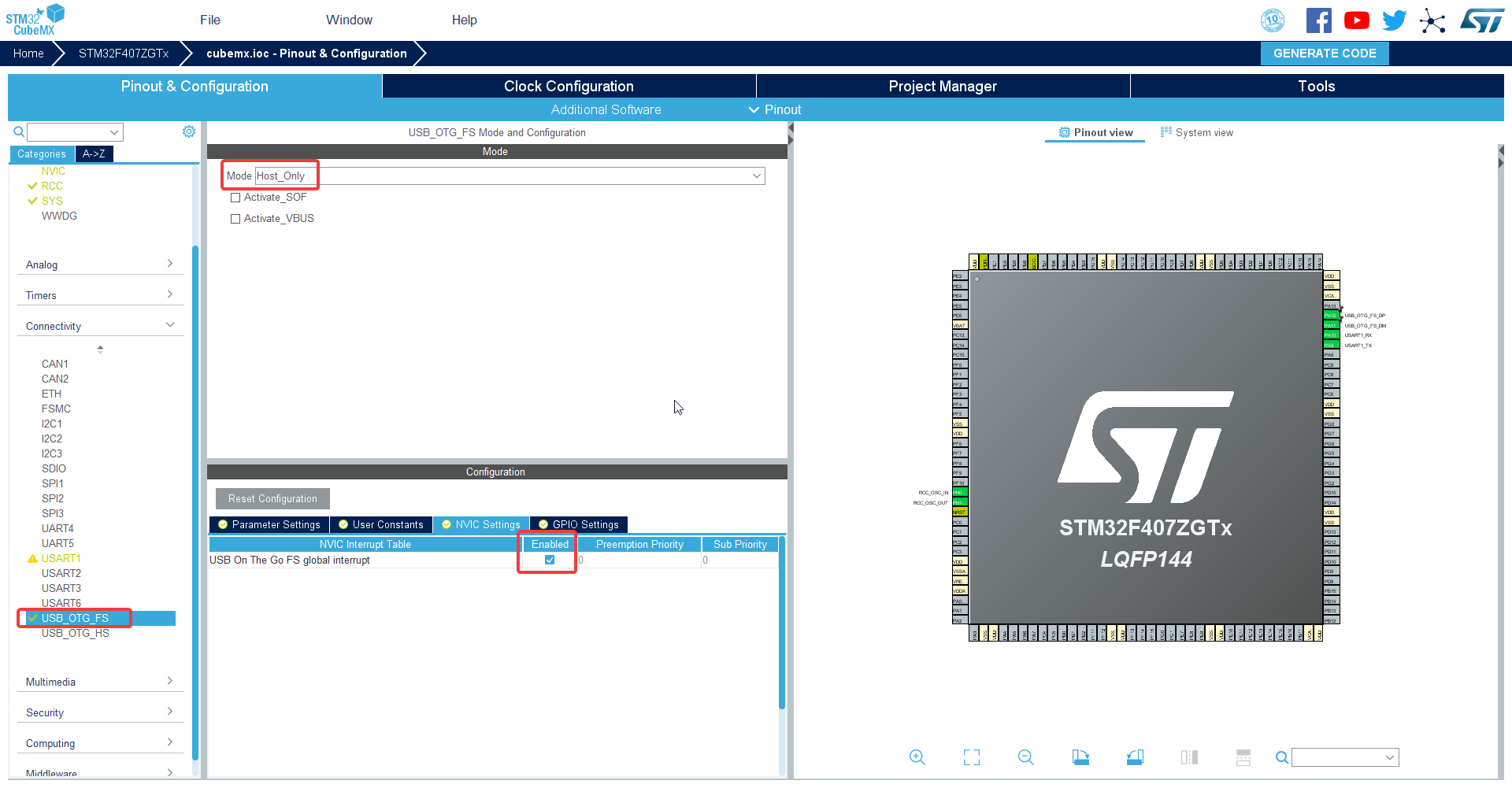This screenshot has height=788, width=1512.
Task: Open the Window menu
Action: (x=349, y=20)
